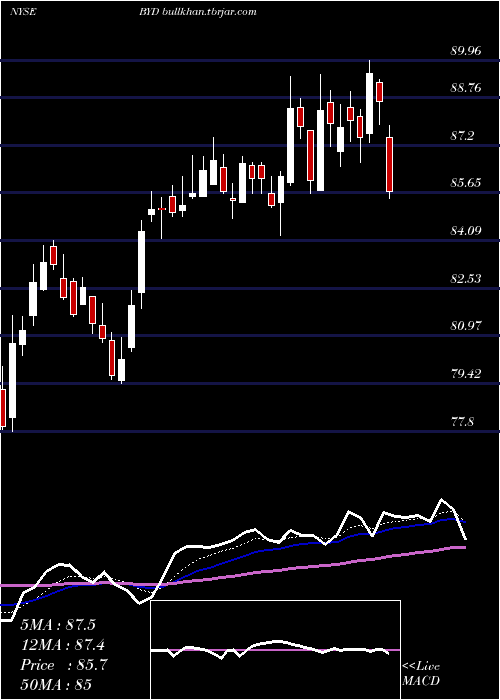The width and height of the screenshot is (500, 700).
Task: Click the BYD bullkhan.tbrjar.com title
Action: pos(198,12)
